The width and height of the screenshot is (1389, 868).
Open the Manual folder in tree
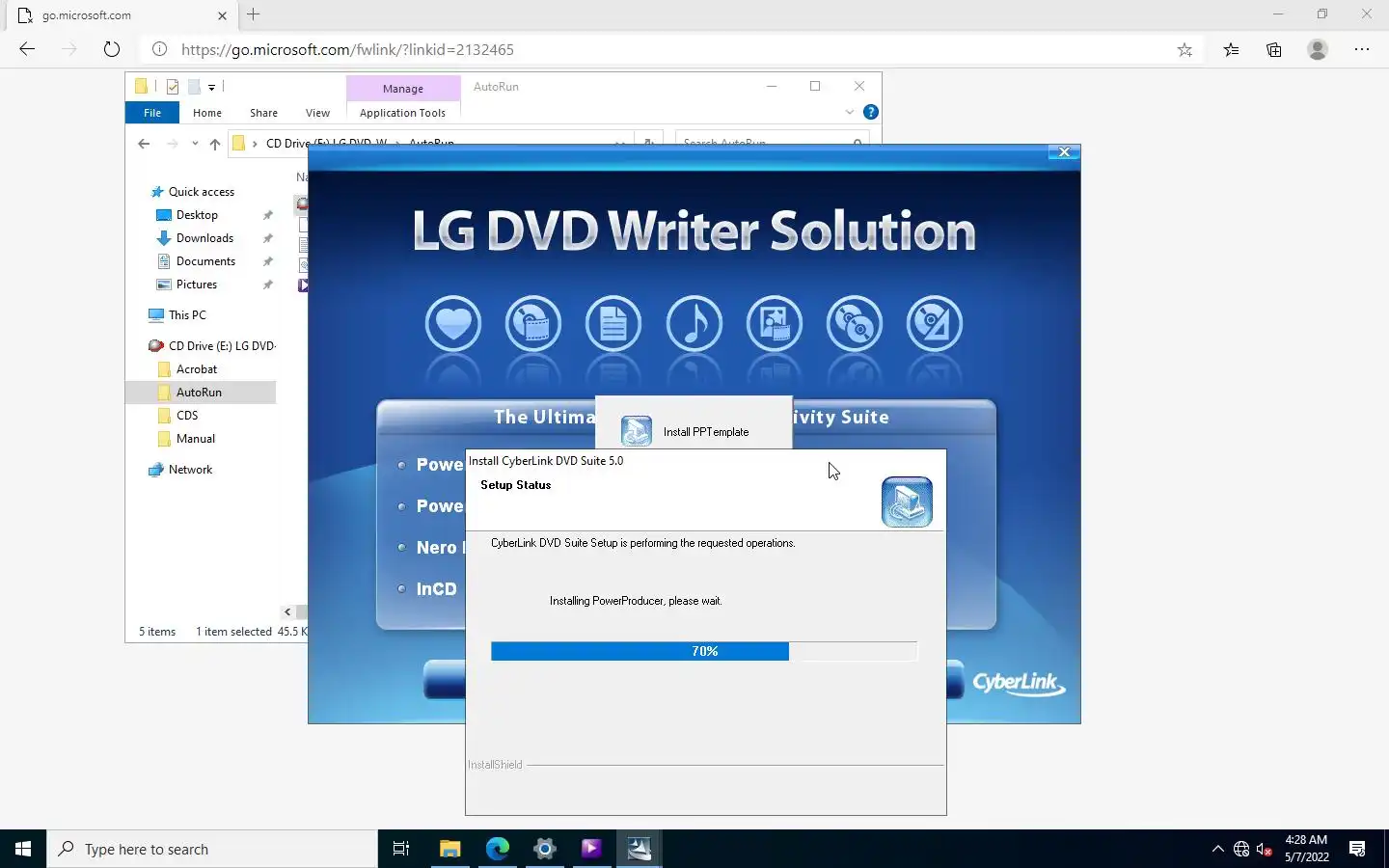(x=196, y=439)
